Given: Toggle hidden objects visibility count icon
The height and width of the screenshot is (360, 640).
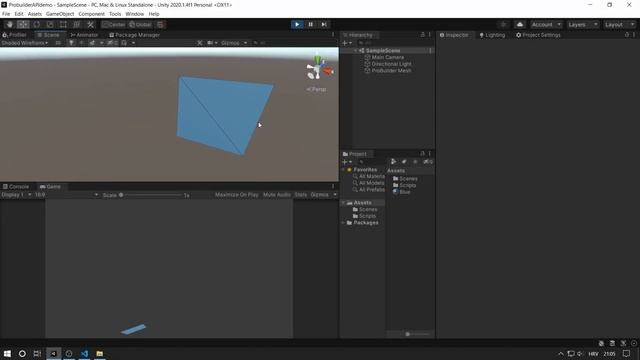Looking at the screenshot, I should tap(112, 43).
